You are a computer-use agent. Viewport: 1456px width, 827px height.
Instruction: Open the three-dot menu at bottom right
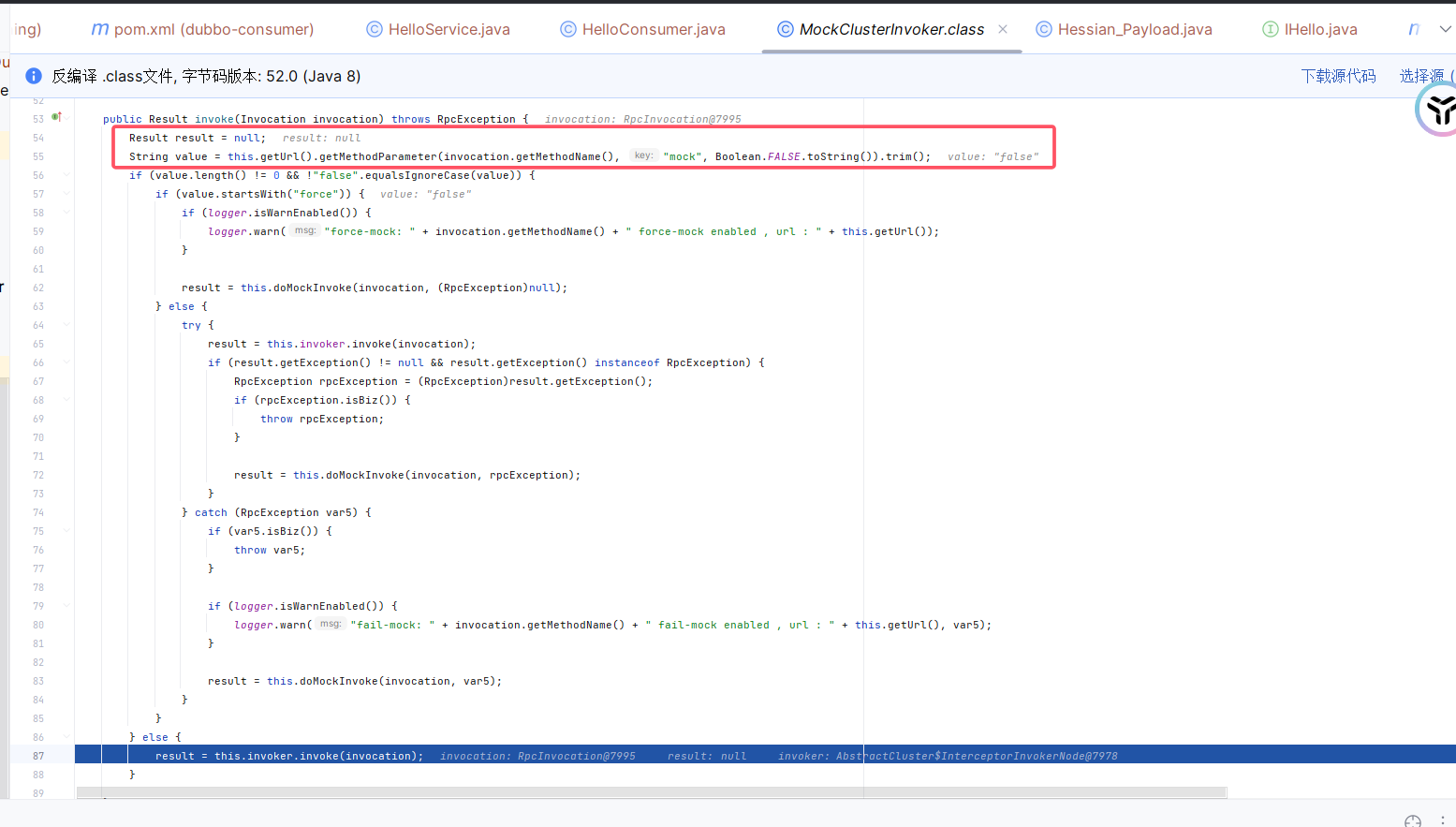click(1442, 821)
